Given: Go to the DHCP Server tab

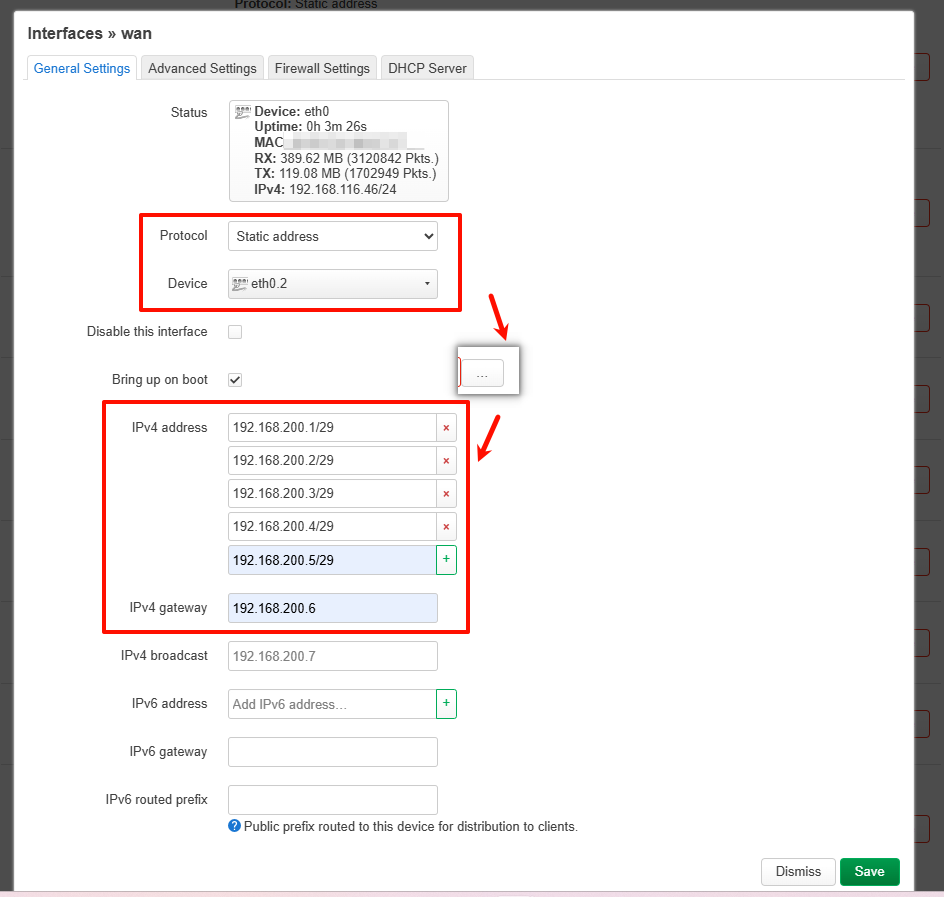Looking at the screenshot, I should (427, 68).
